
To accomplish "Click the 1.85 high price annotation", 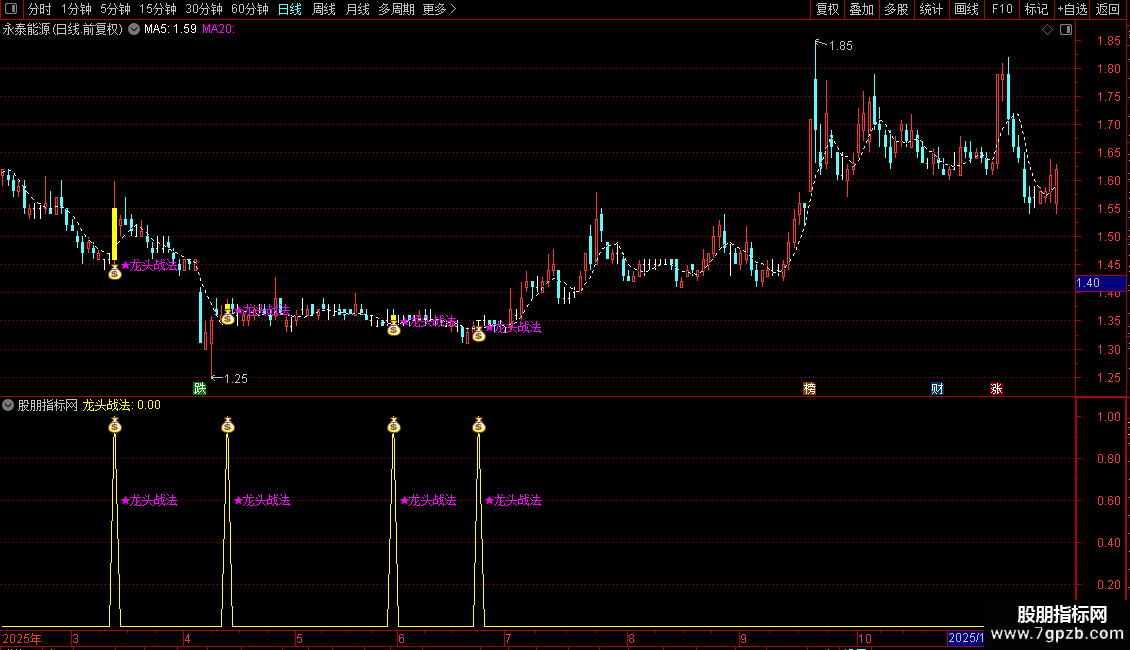I will [840, 45].
